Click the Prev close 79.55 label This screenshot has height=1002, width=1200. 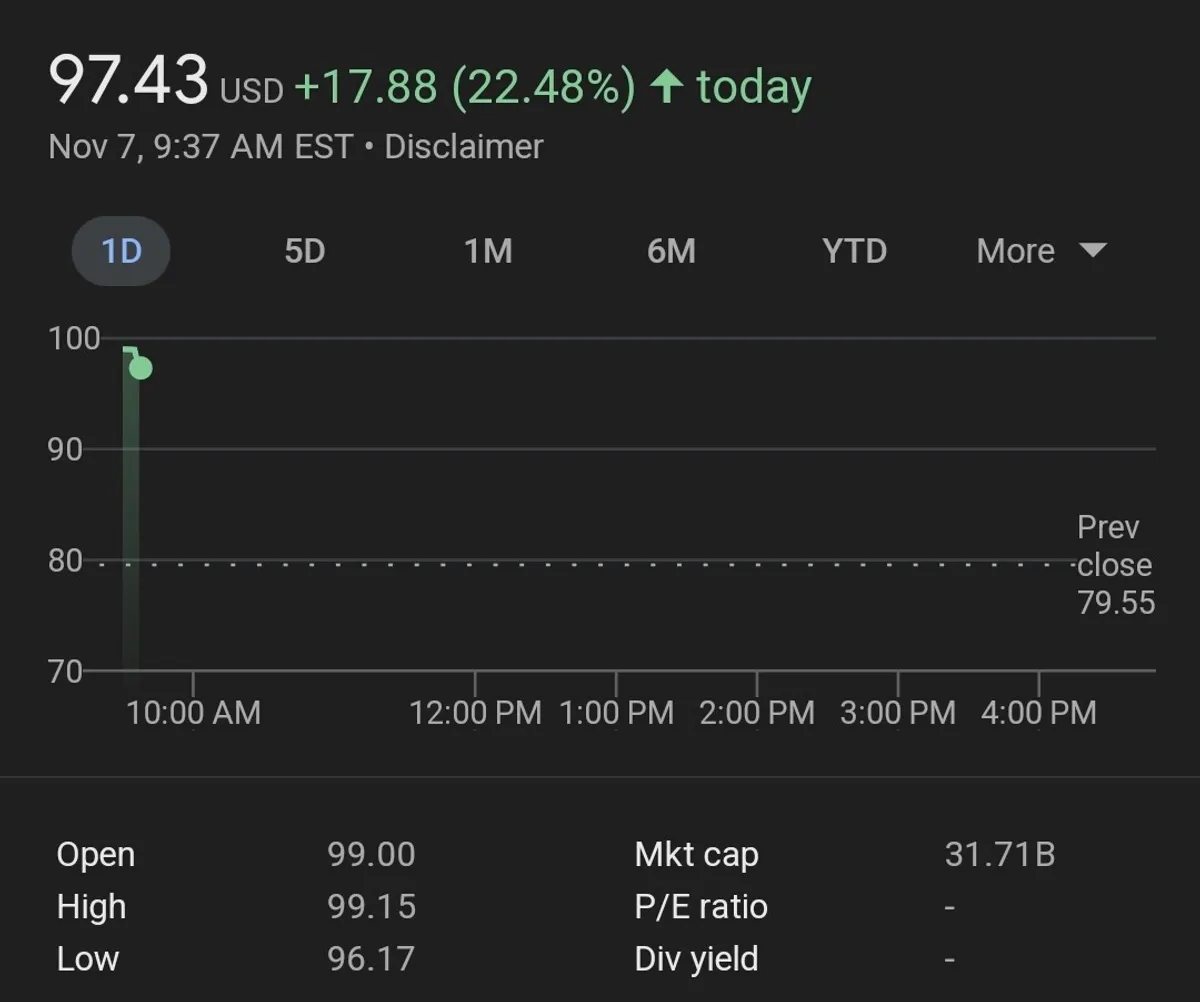1115,565
